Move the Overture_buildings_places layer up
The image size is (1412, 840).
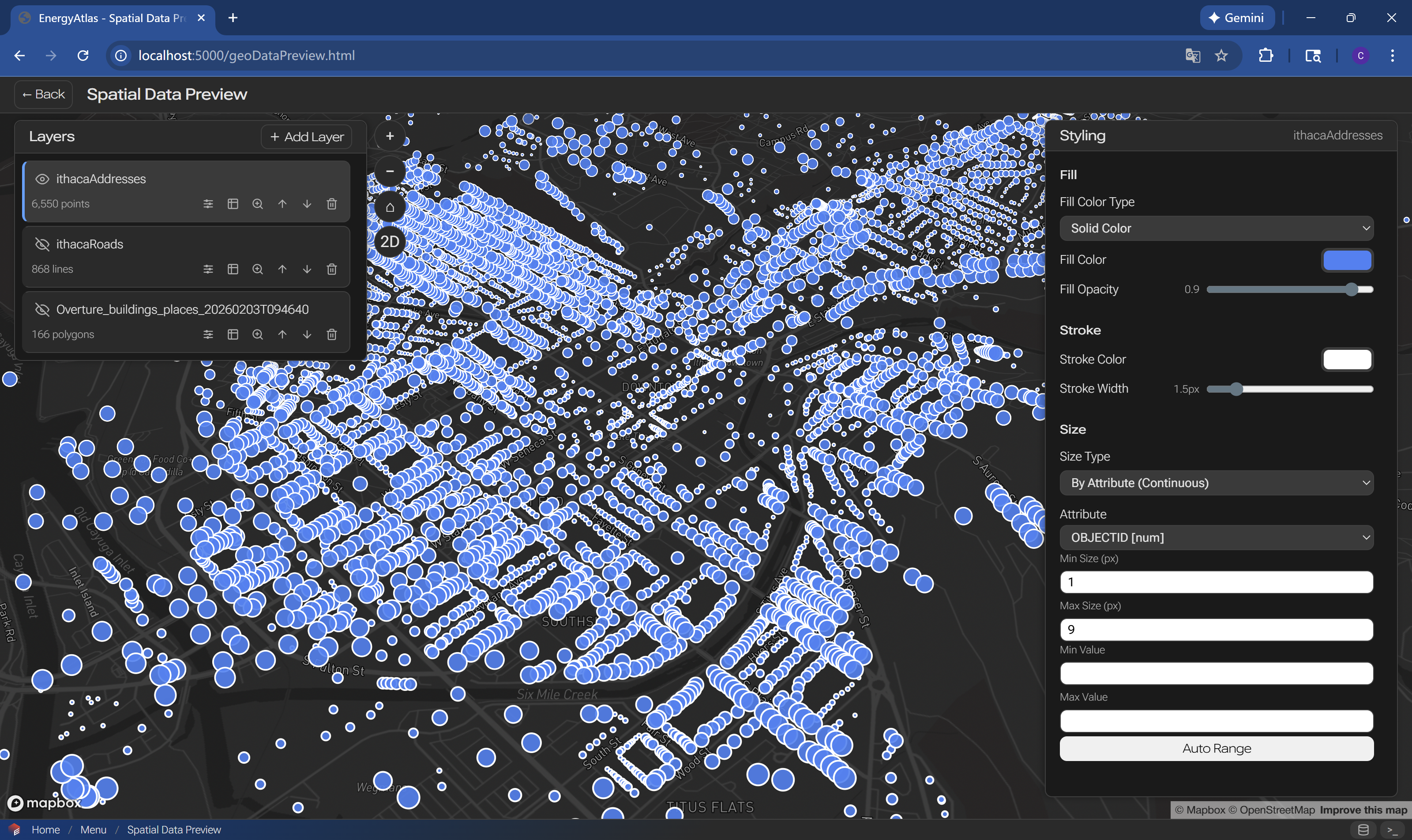coord(282,334)
